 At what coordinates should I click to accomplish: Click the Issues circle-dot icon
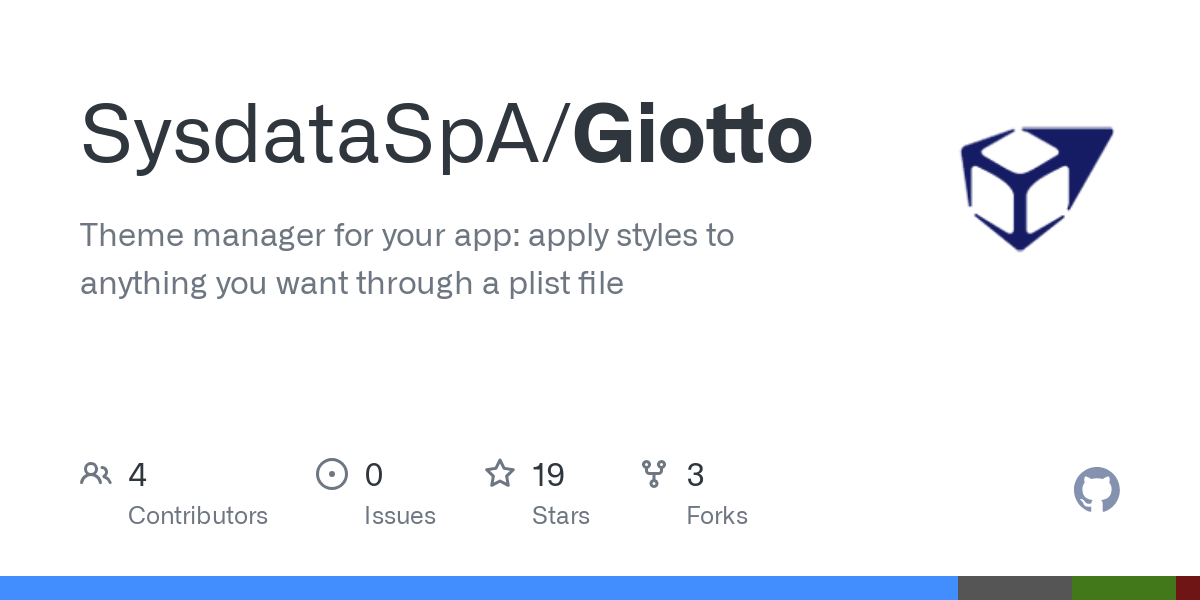click(331, 474)
